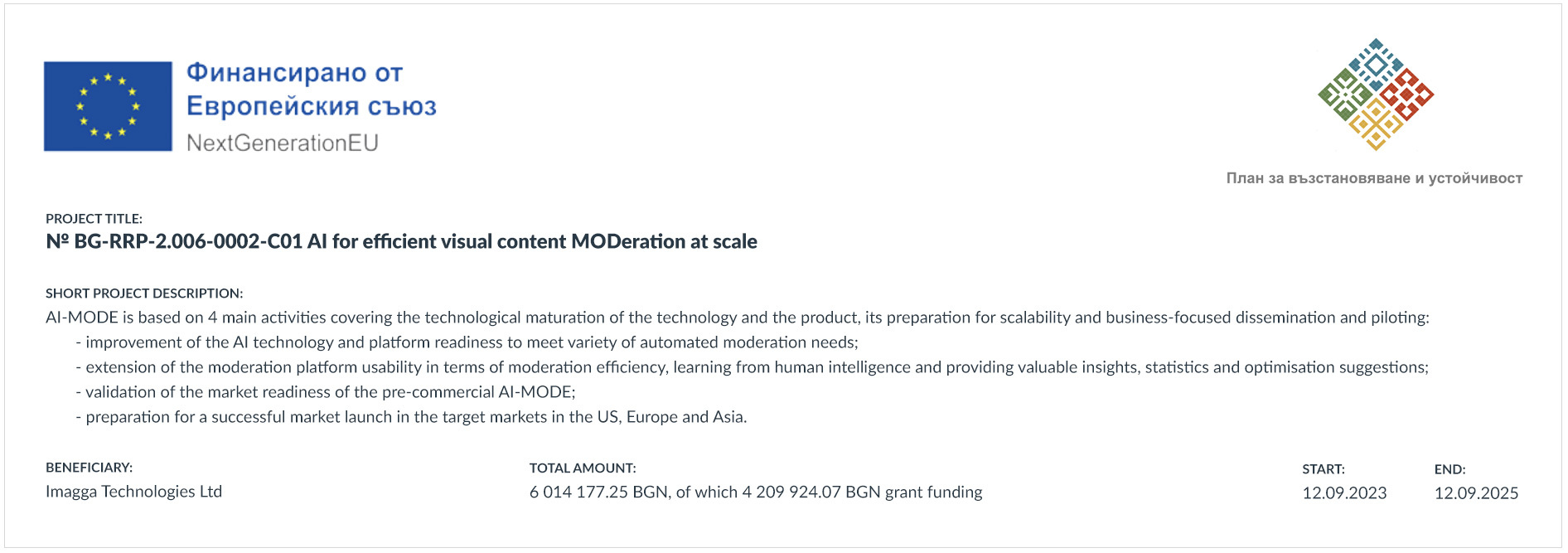
Task: Click the PROJECT TITLE label
Action: point(94,219)
